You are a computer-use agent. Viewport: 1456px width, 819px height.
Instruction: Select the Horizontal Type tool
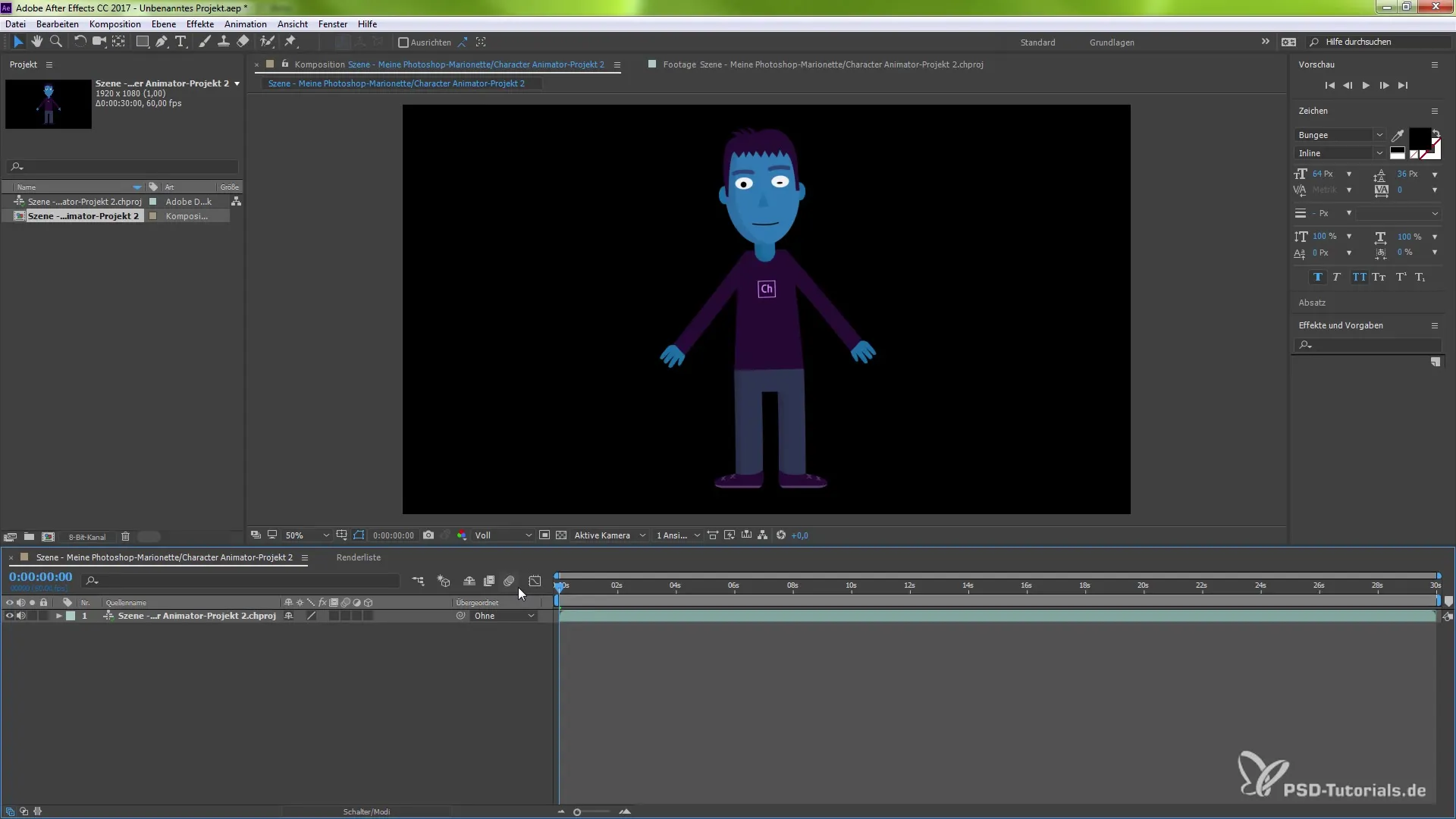[x=180, y=42]
